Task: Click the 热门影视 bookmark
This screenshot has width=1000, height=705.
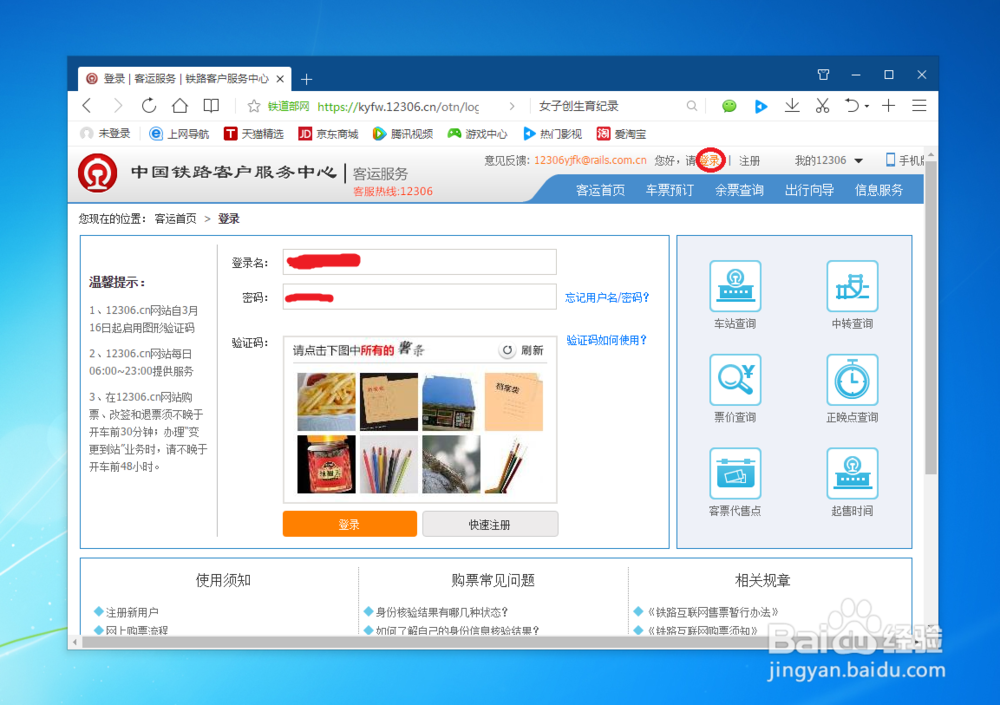Action: (552, 134)
